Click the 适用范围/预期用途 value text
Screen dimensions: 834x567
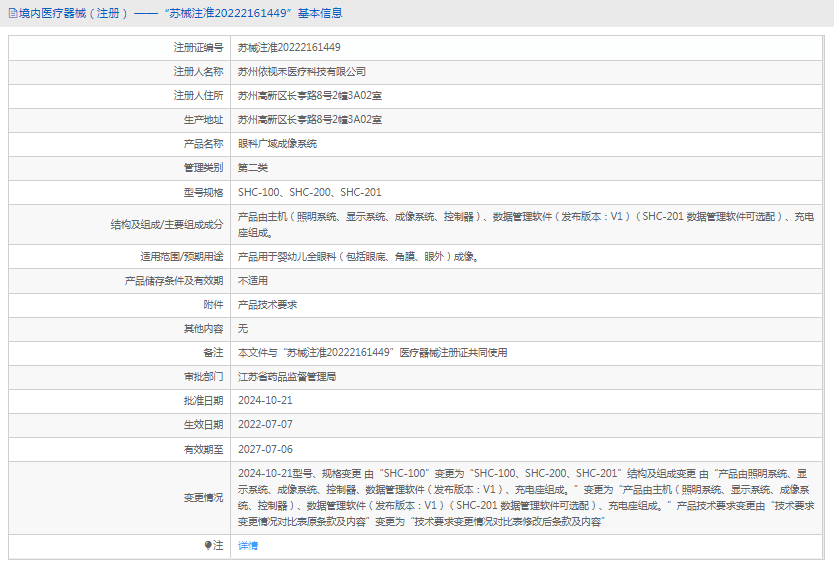coord(357,256)
